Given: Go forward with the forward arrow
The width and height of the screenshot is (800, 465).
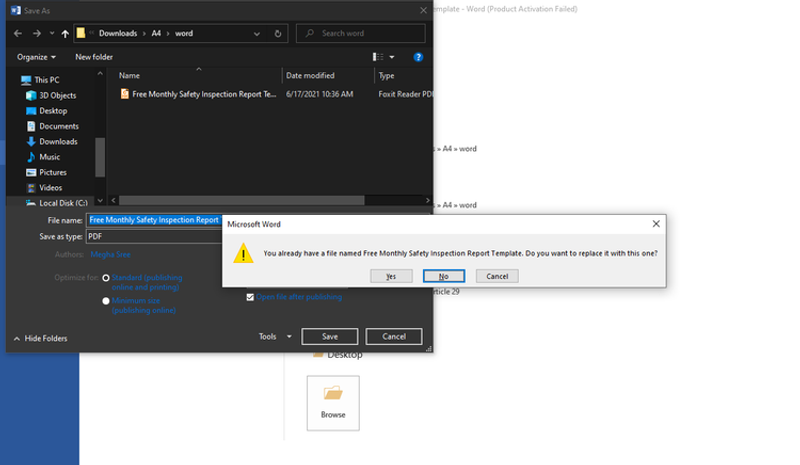Looking at the screenshot, I should 36,33.
